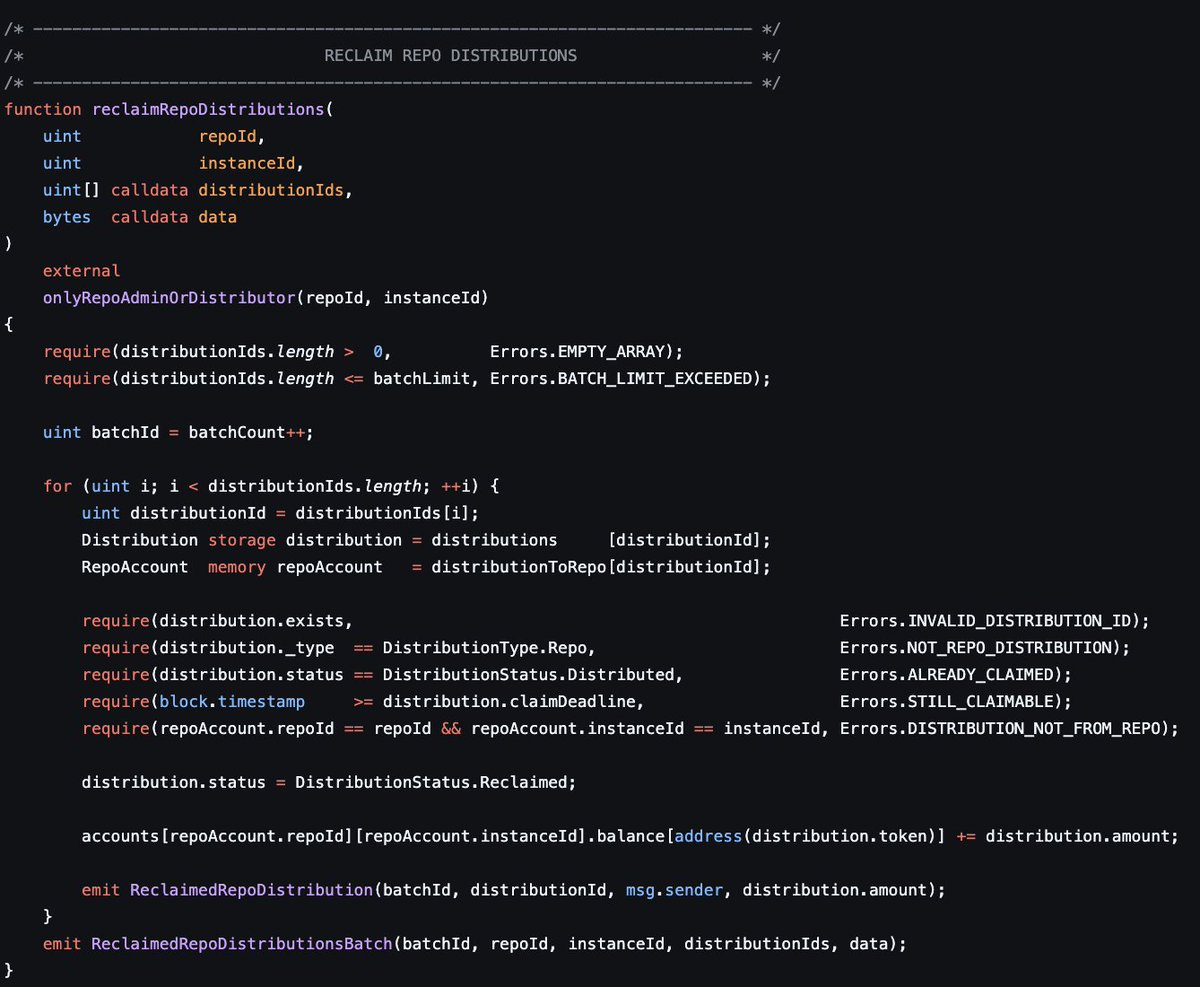This screenshot has height=987, width=1200.
Task: Click batchCount++ in batchId assignment
Action: pos(247,433)
